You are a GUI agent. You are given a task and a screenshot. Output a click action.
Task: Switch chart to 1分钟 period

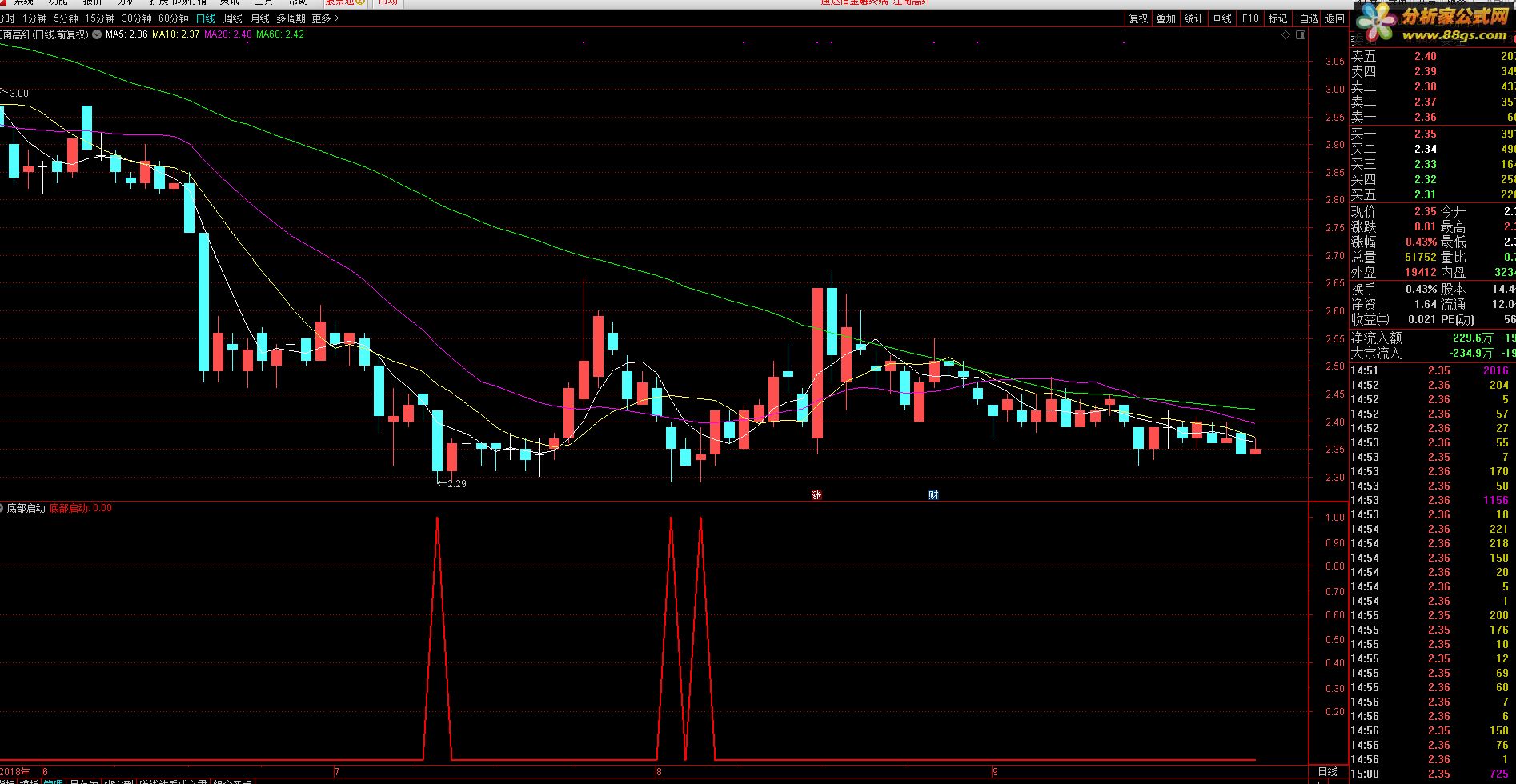[x=34, y=18]
